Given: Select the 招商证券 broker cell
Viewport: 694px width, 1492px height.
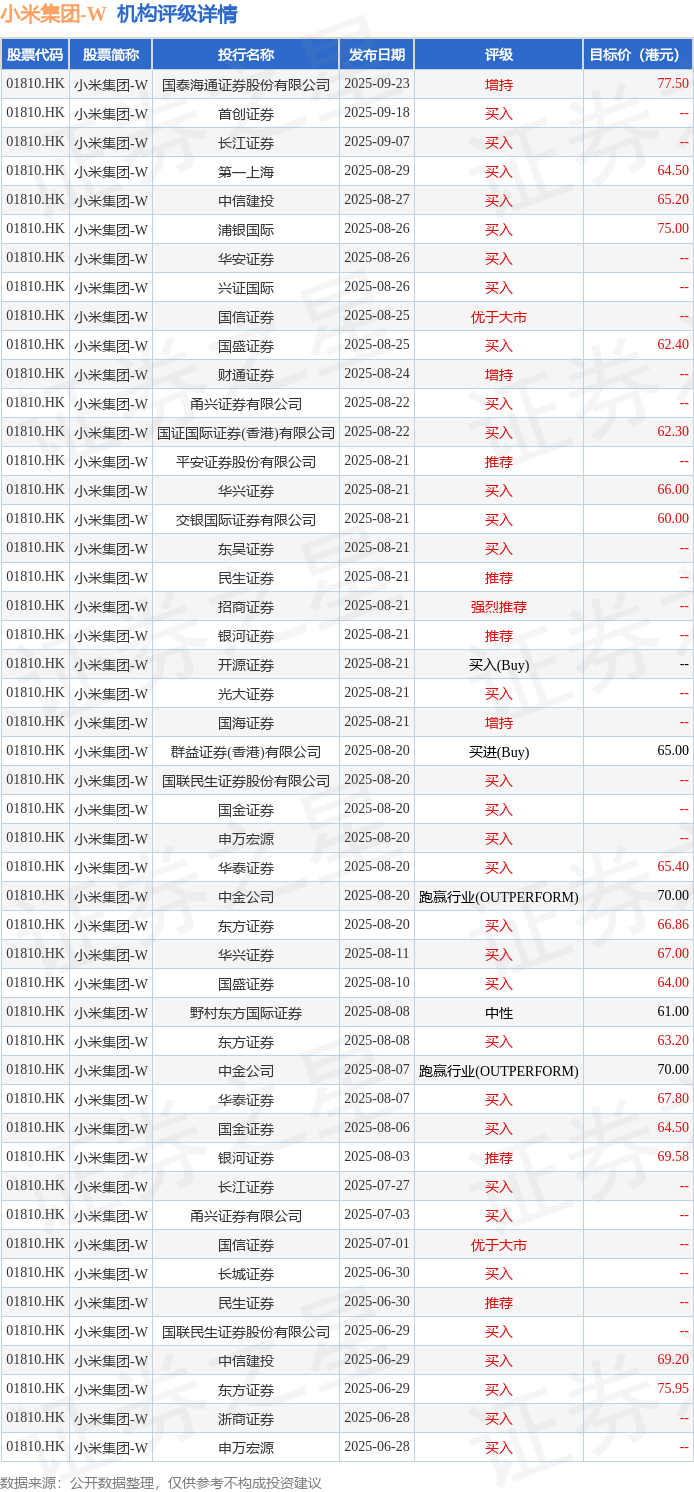Looking at the screenshot, I should tap(246, 607).
